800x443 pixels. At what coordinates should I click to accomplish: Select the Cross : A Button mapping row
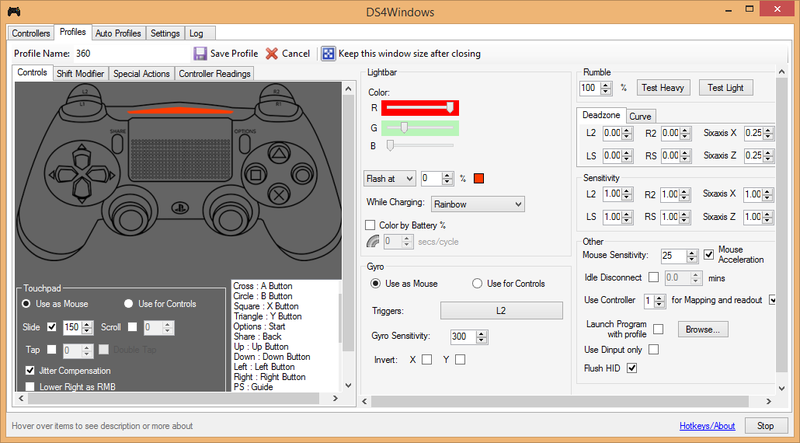[263, 286]
